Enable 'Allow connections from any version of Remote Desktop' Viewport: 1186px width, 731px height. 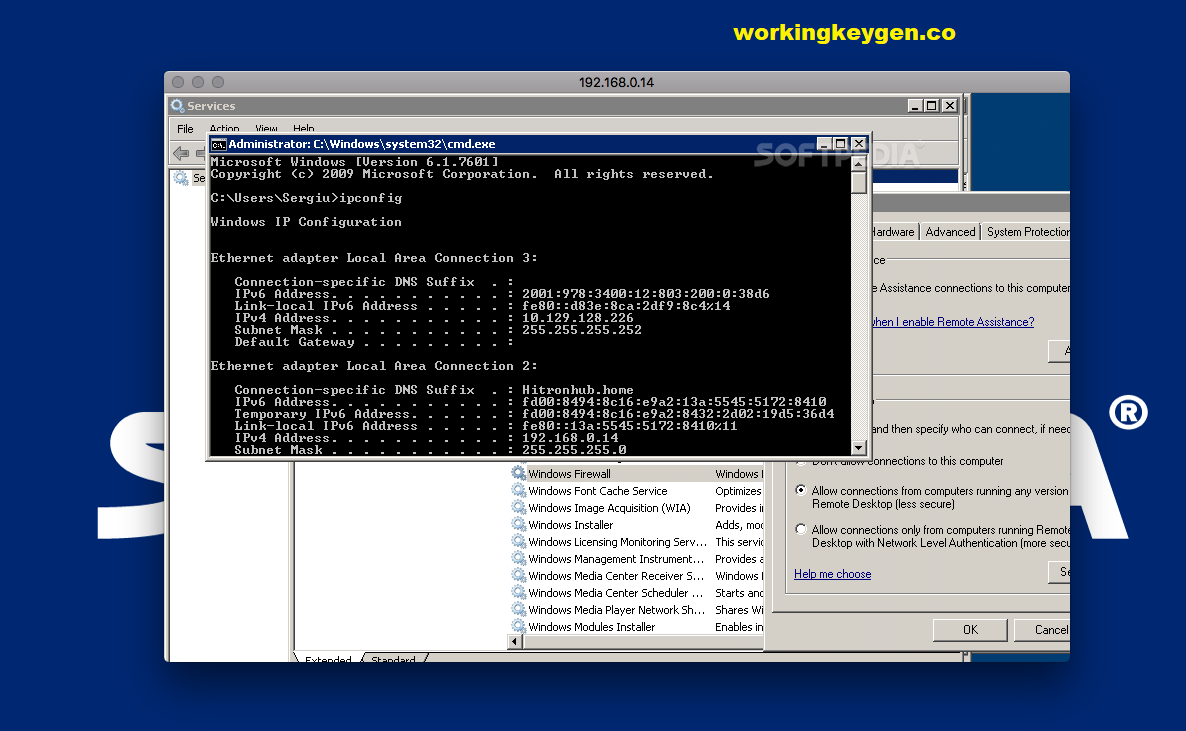(800, 490)
